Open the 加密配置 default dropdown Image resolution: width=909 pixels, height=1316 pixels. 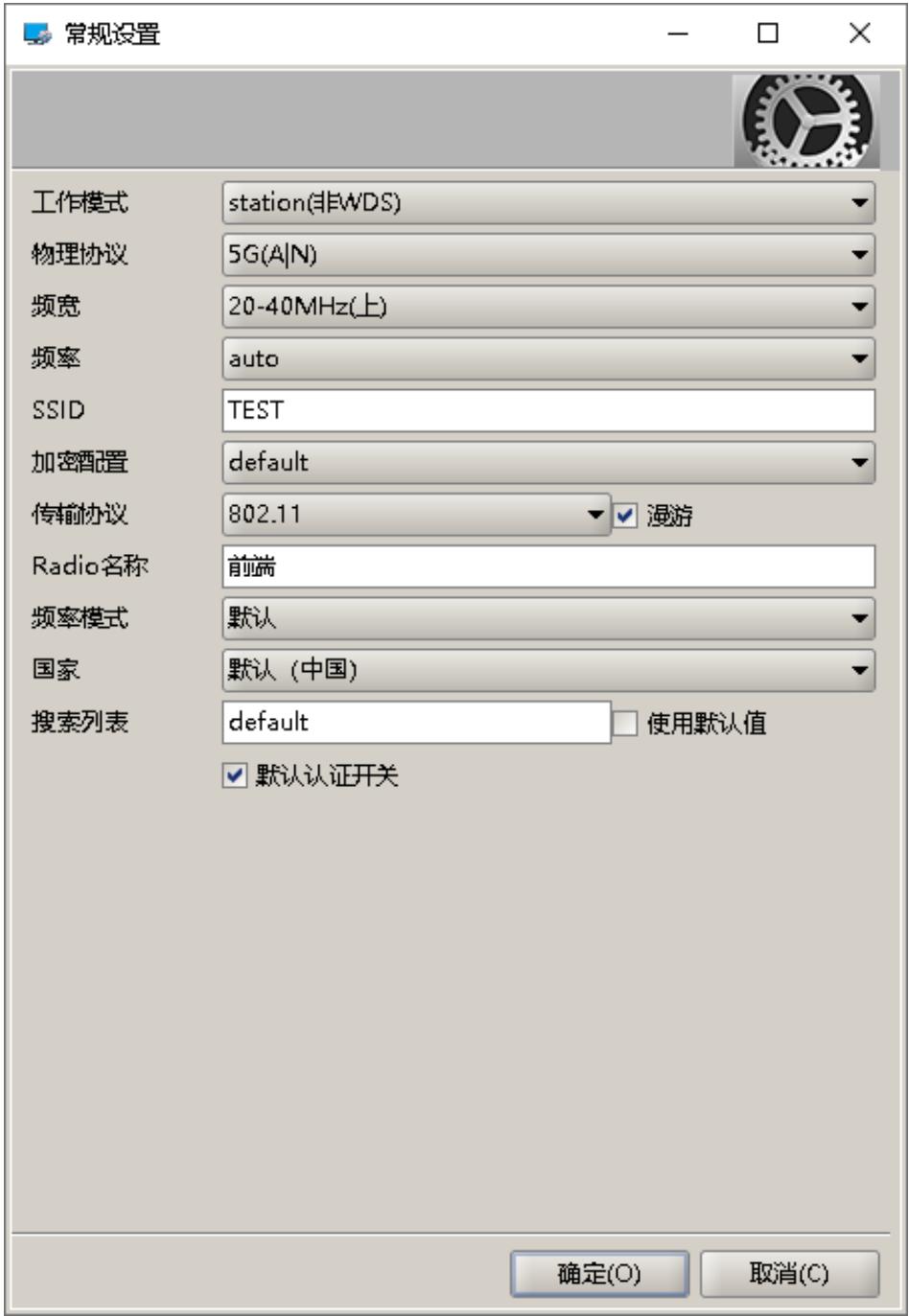coord(548,462)
